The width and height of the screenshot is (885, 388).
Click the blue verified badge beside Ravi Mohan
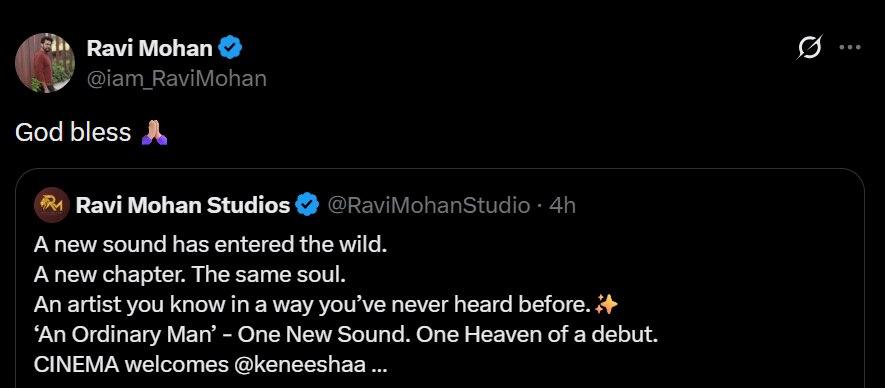coord(230,49)
